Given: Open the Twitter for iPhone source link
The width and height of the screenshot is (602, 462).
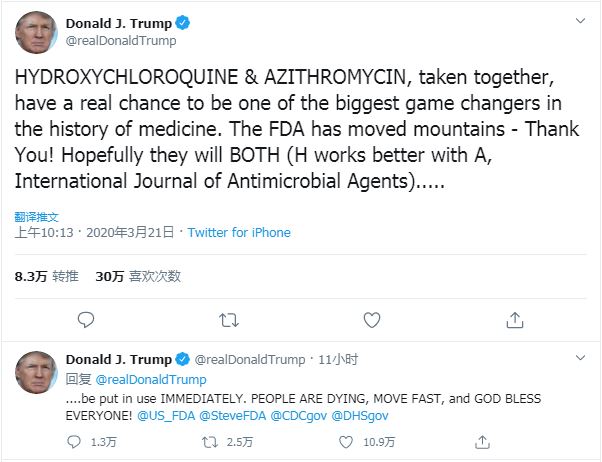Looking at the screenshot, I should click(x=239, y=233).
